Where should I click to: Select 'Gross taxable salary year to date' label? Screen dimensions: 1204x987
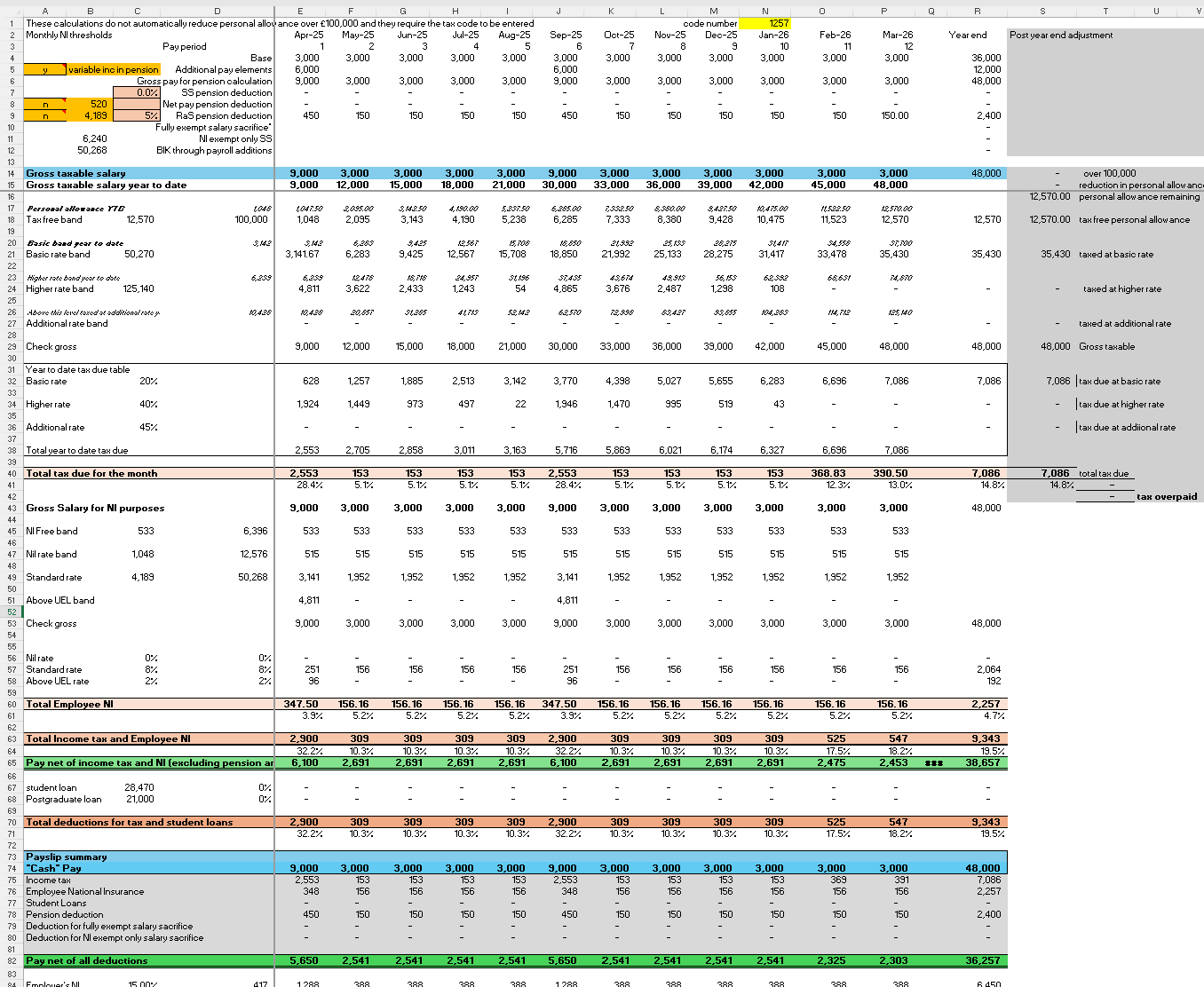[106, 185]
